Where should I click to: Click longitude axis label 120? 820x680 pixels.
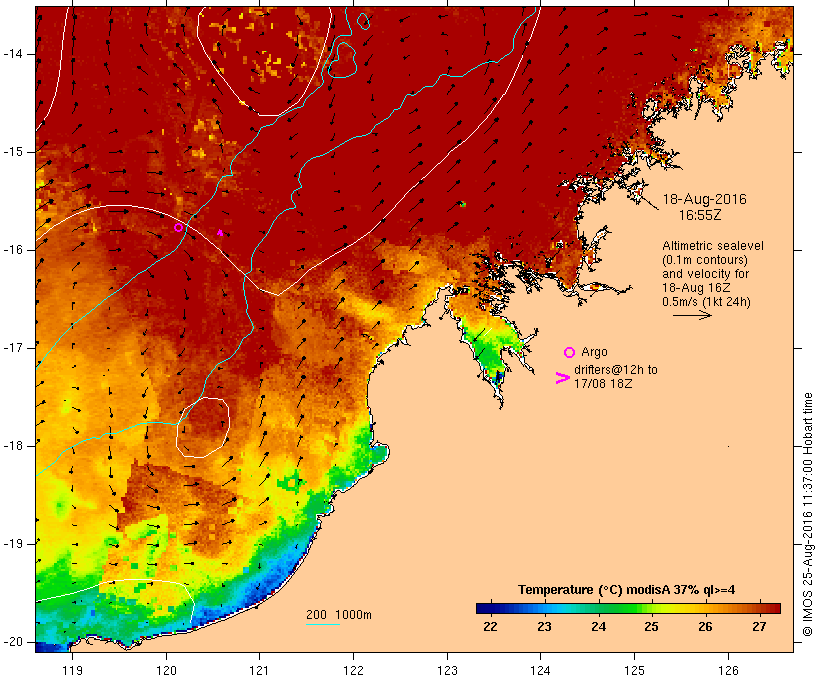coord(166,671)
